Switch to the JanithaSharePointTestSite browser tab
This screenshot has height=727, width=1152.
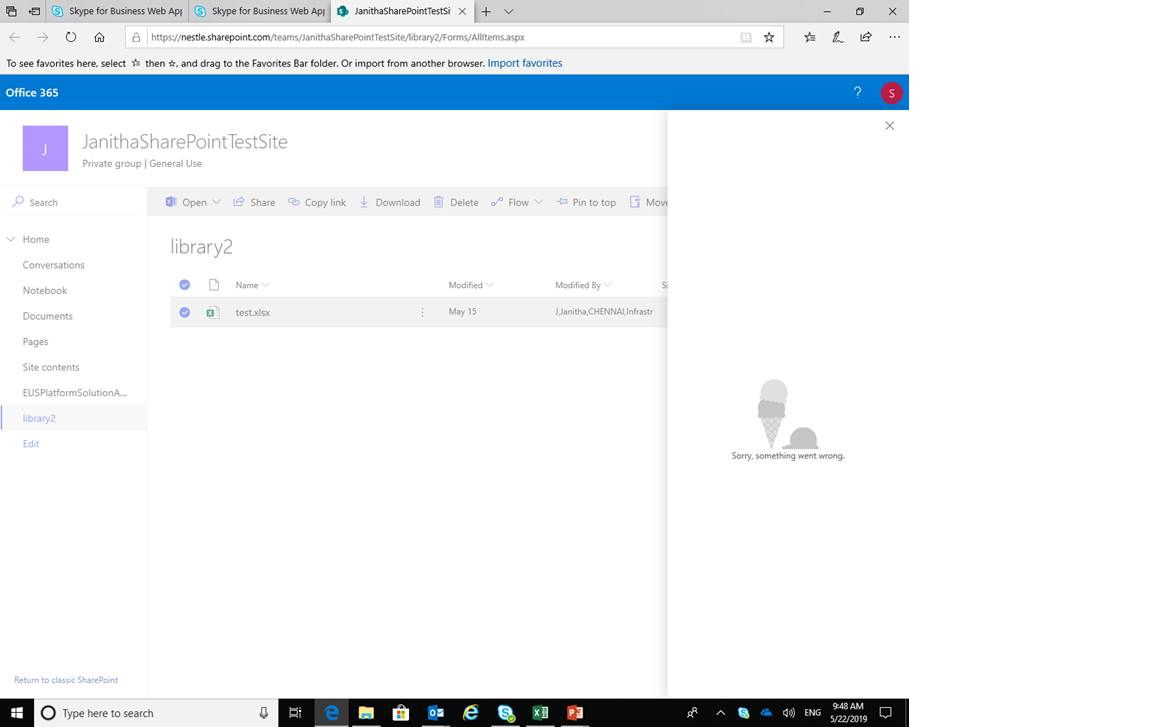[x=399, y=12]
